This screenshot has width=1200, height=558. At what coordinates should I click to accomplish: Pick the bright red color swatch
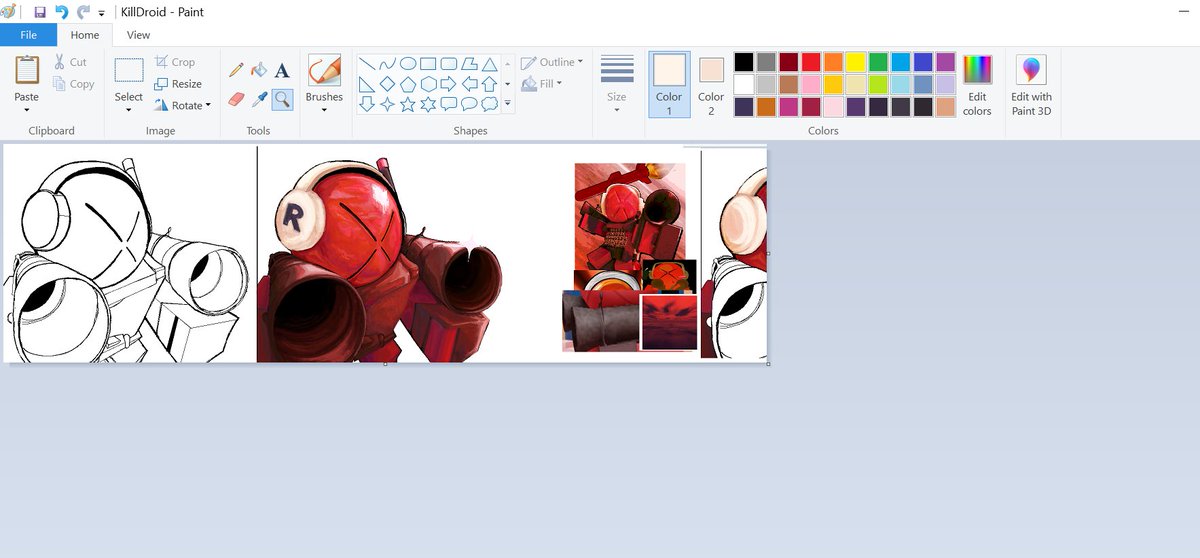(x=811, y=62)
